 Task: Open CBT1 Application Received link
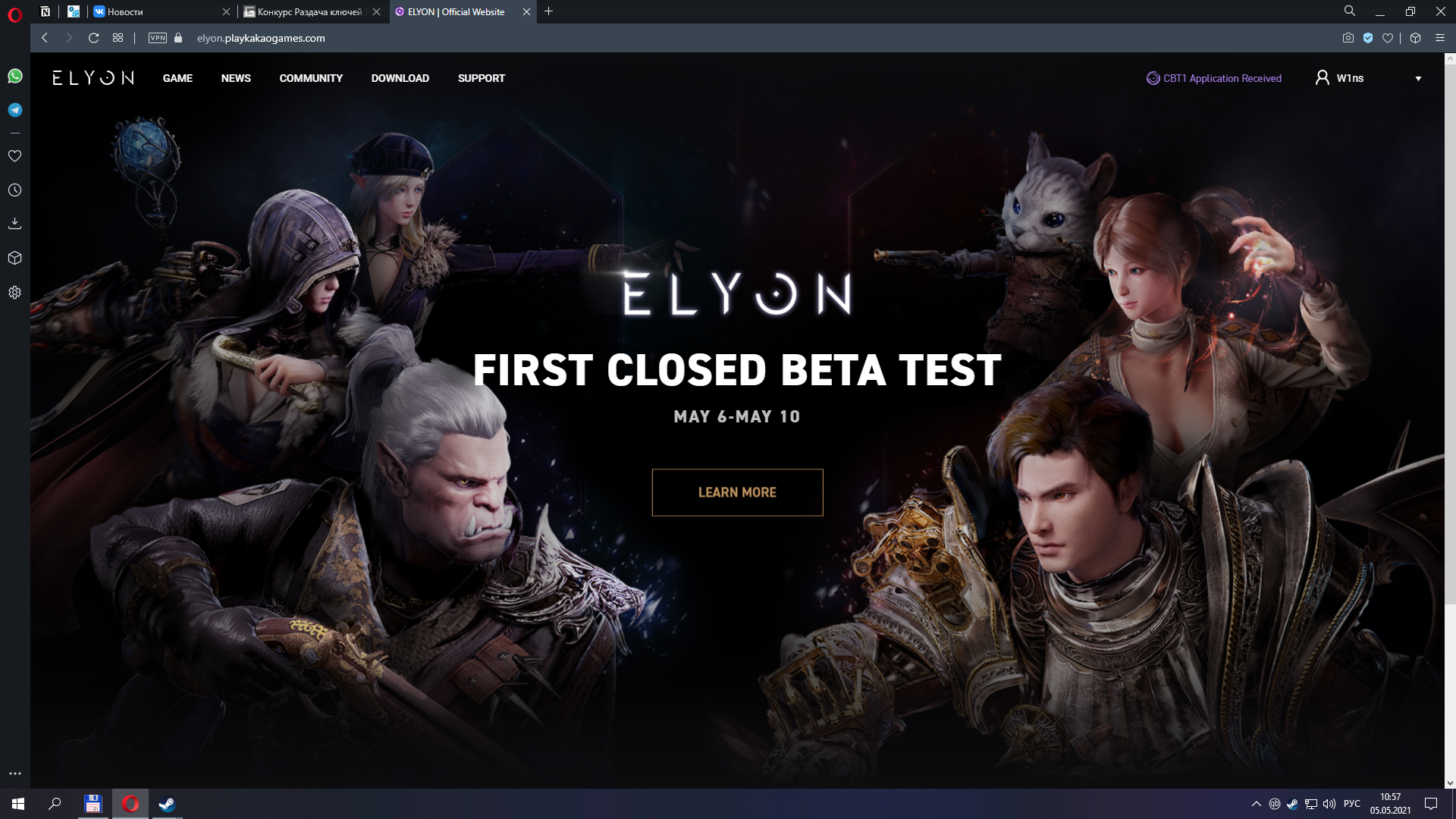1214,78
